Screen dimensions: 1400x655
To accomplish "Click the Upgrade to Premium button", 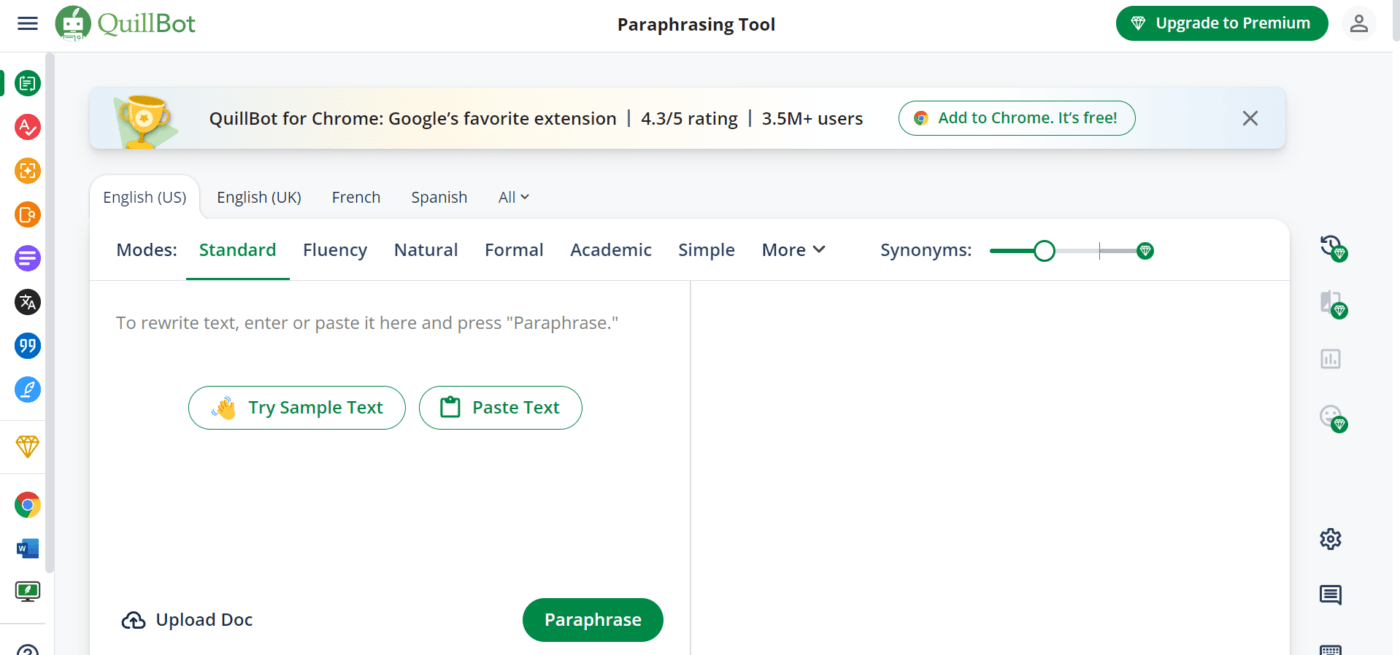I will 1222,23.
